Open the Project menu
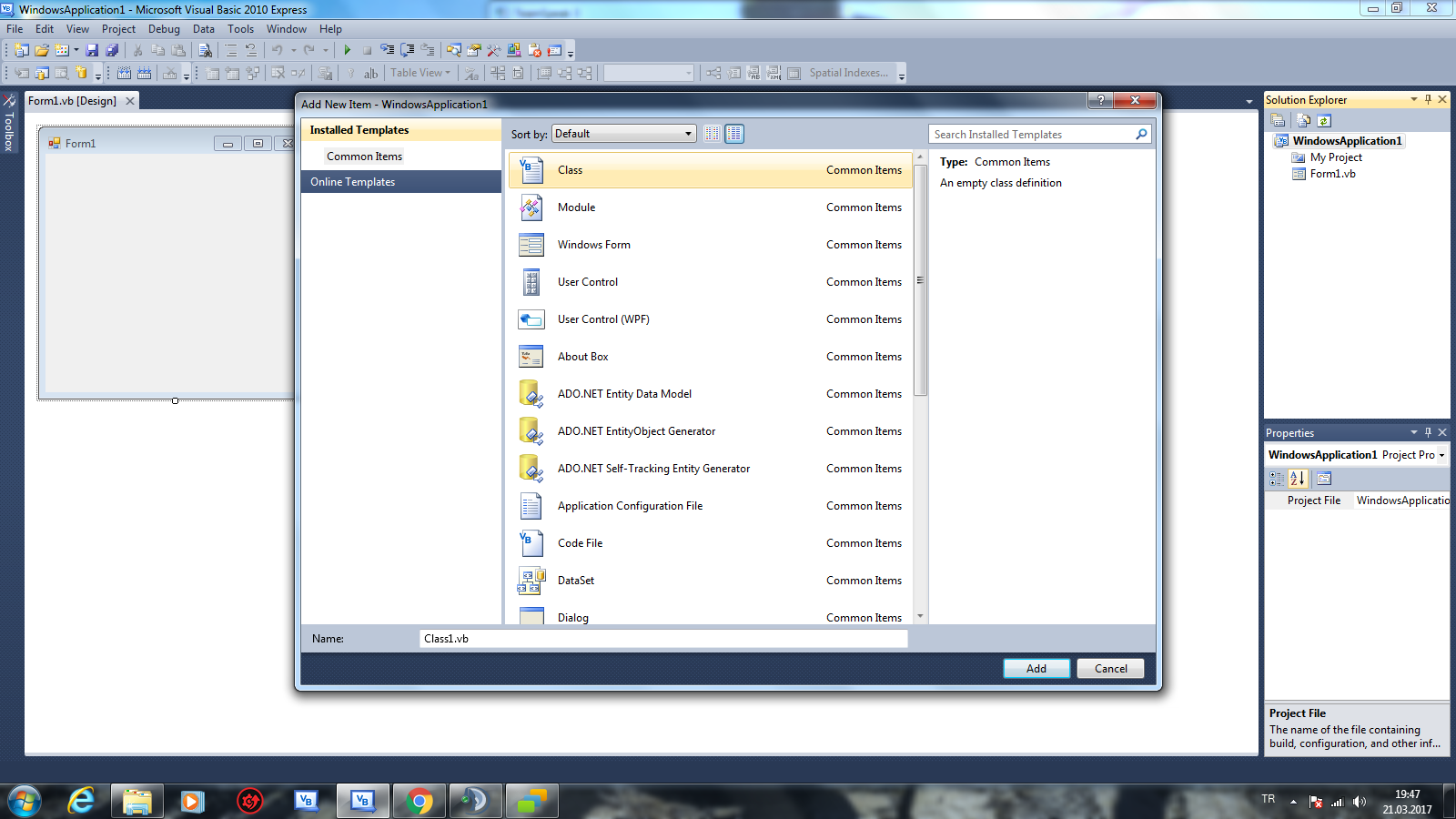The width and height of the screenshot is (1456, 819). pos(118,29)
